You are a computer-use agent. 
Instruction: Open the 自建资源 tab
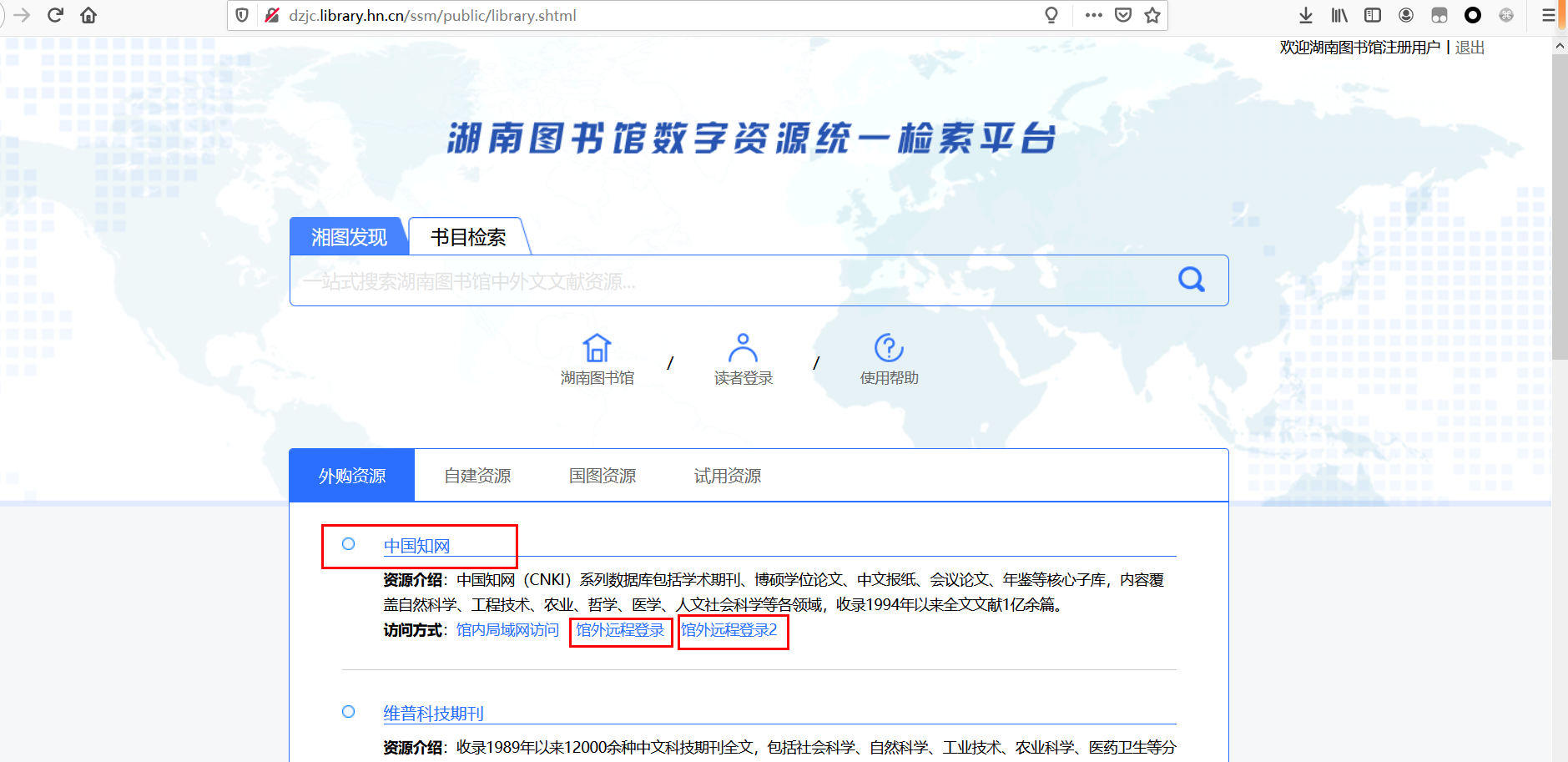coord(477,476)
